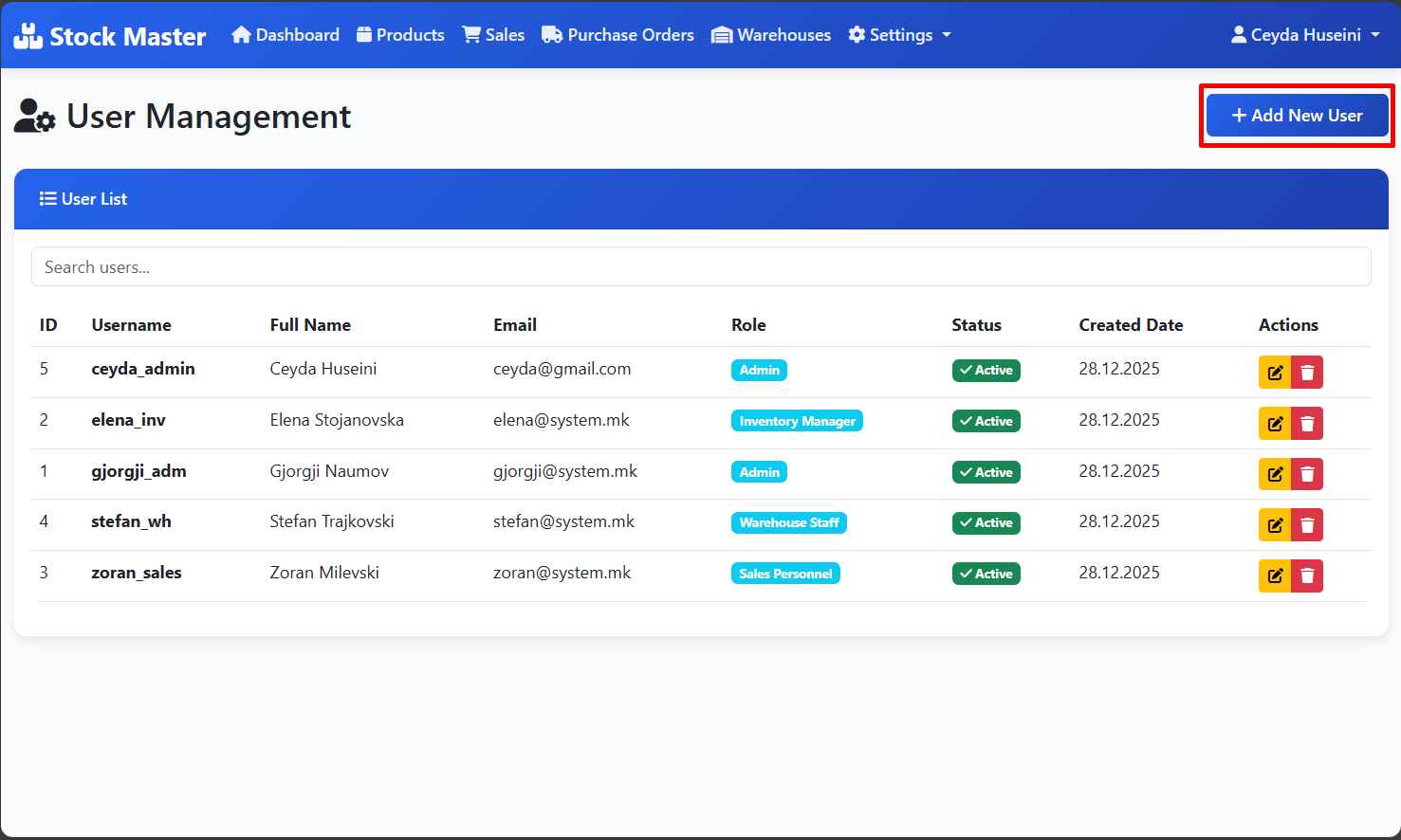This screenshot has height=840, width=1401.
Task: Focus the Search users field
Action: click(701, 267)
